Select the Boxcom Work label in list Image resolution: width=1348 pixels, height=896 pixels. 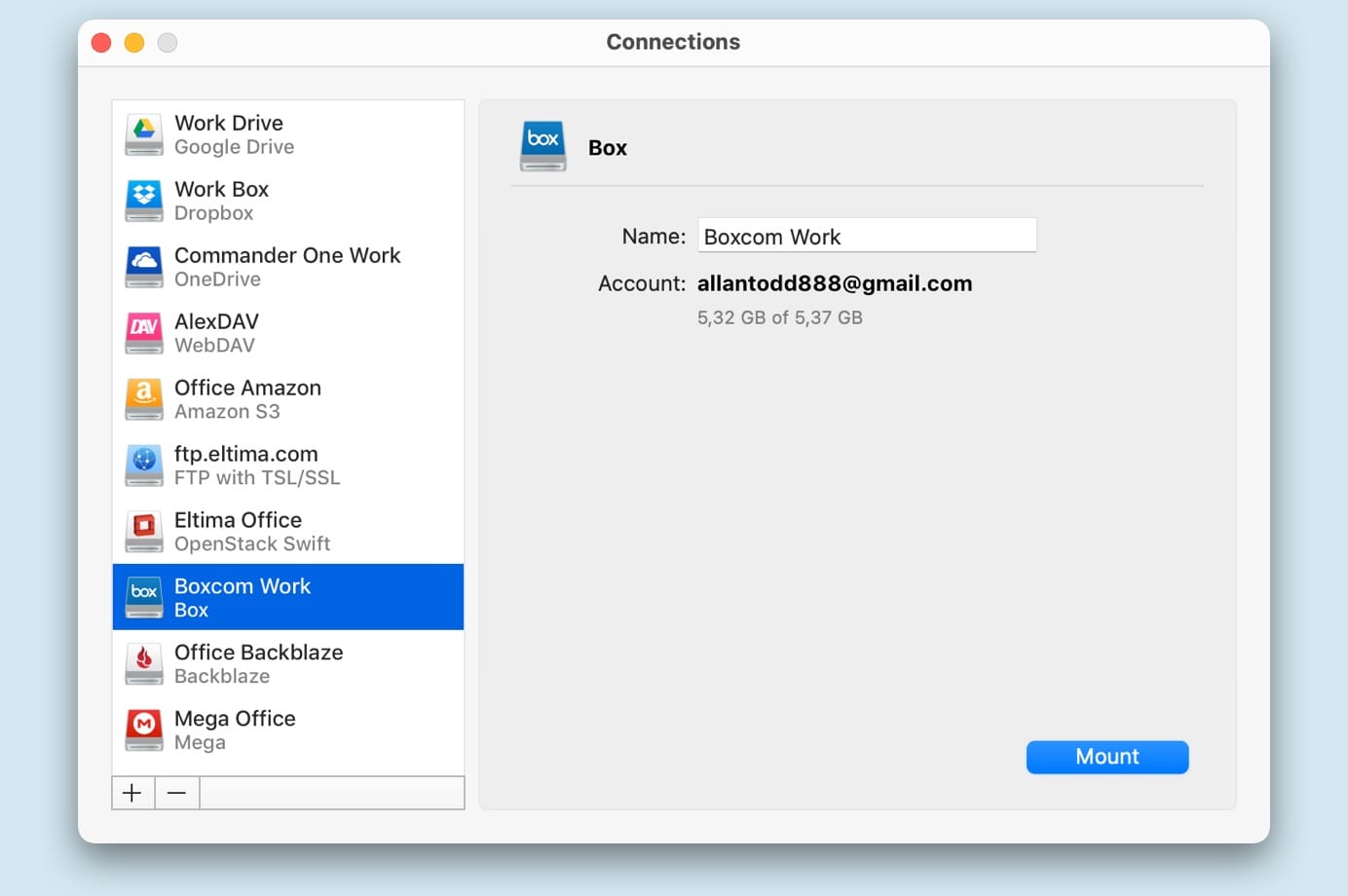[x=243, y=586]
